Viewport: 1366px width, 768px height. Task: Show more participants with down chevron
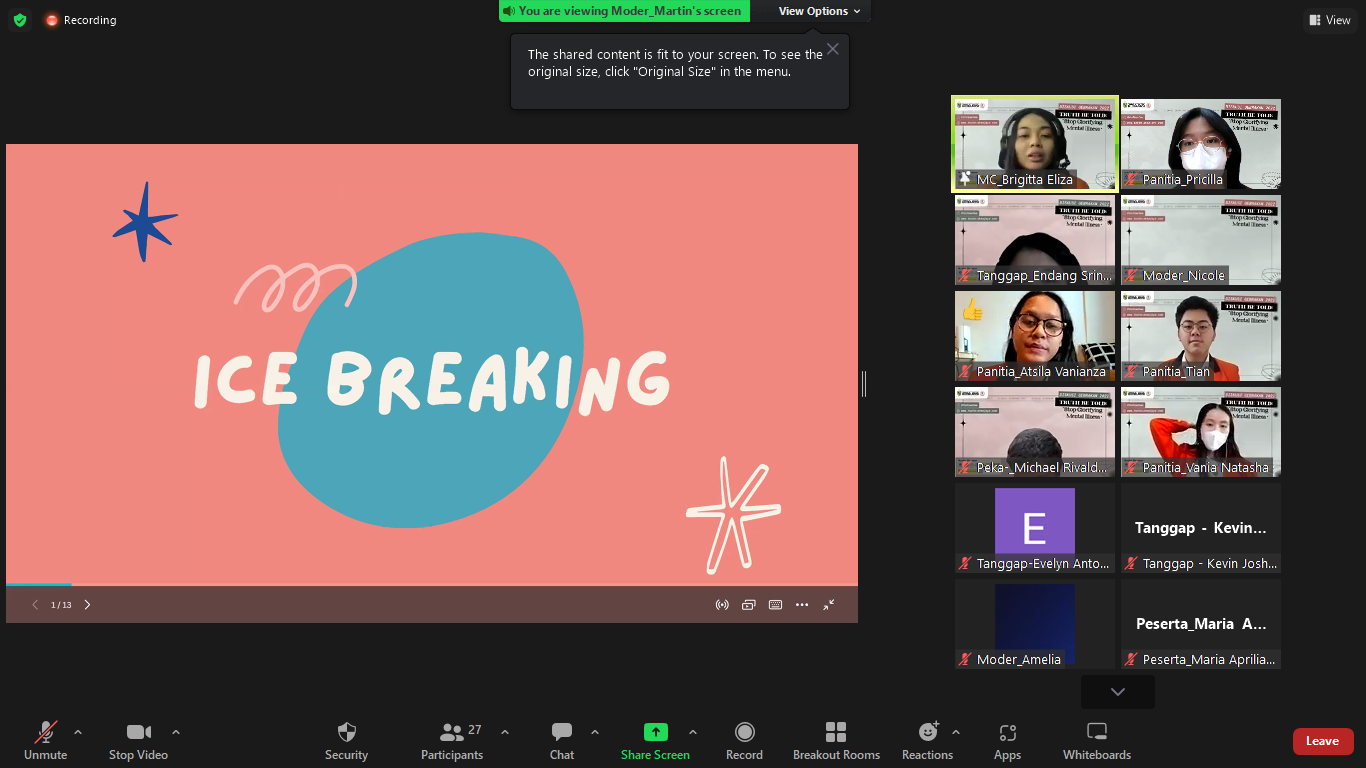click(1117, 692)
